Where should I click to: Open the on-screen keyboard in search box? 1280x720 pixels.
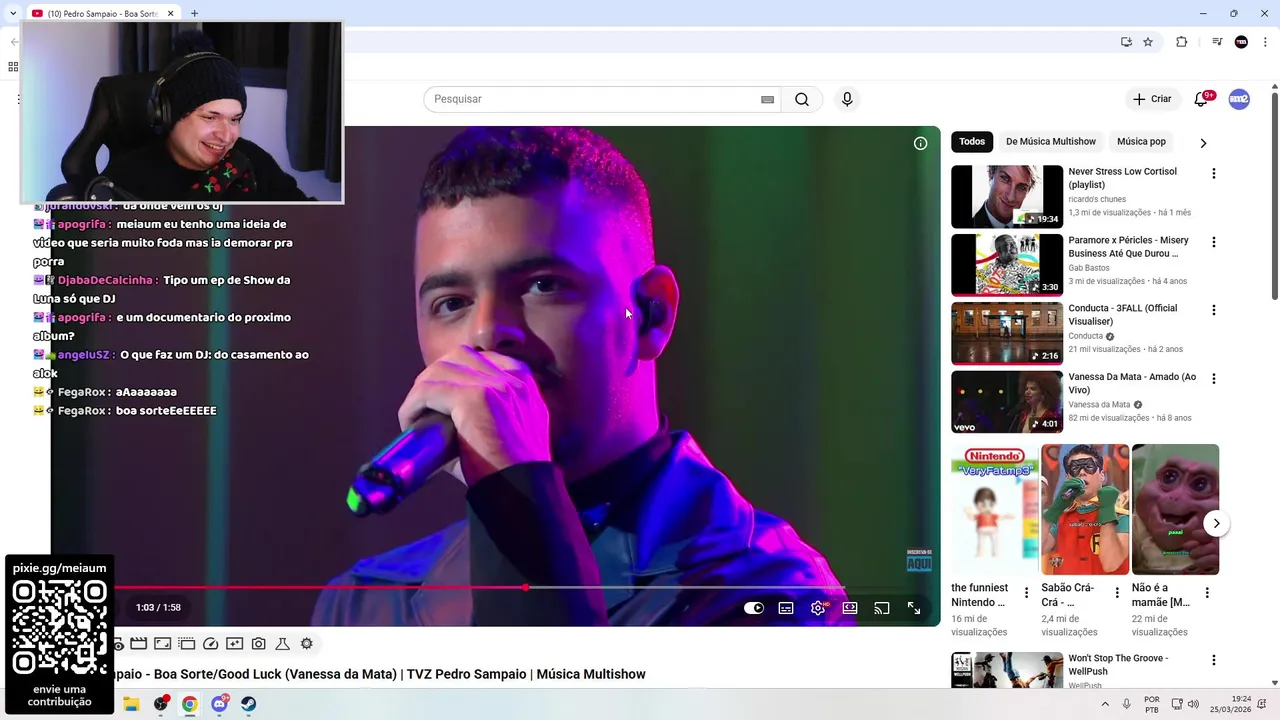point(768,99)
